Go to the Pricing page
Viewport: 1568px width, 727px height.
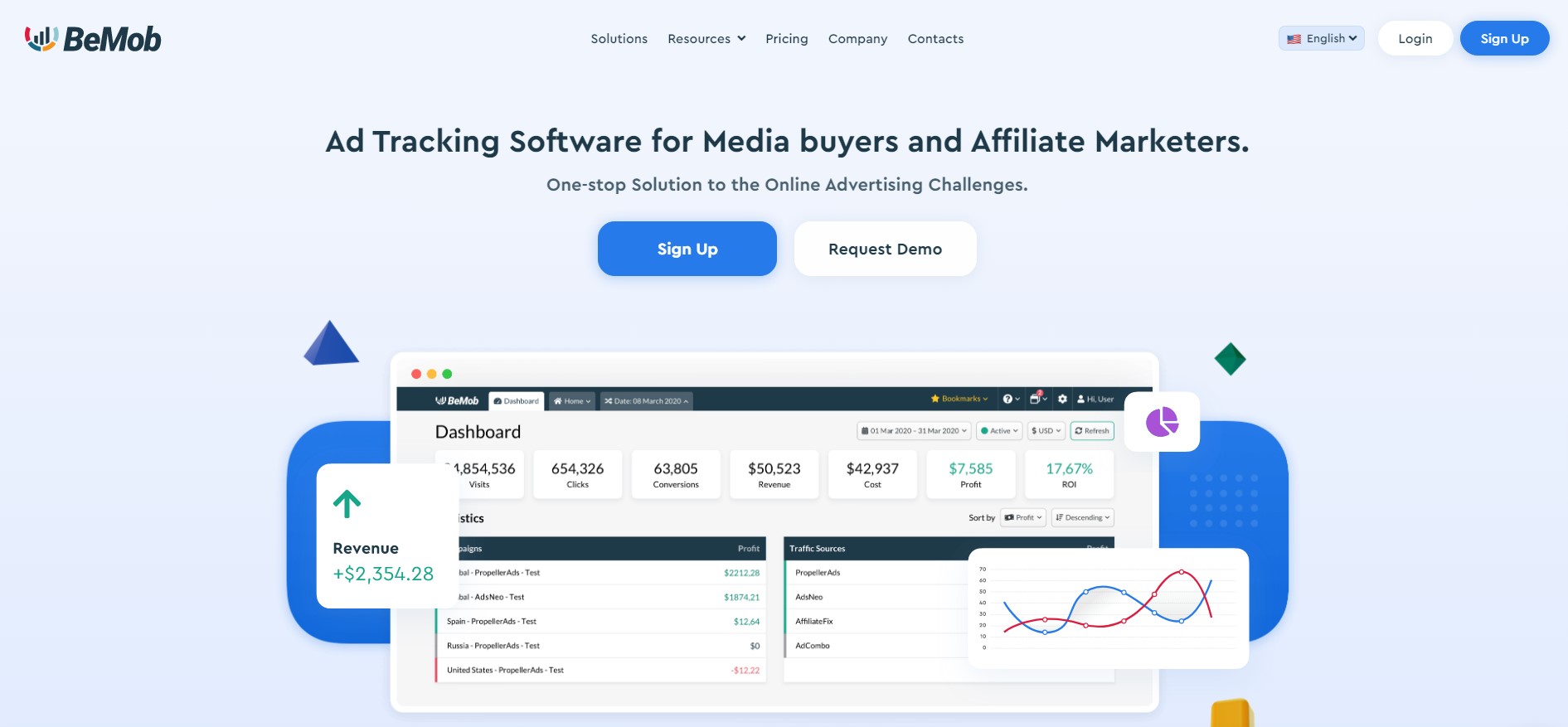click(x=786, y=39)
